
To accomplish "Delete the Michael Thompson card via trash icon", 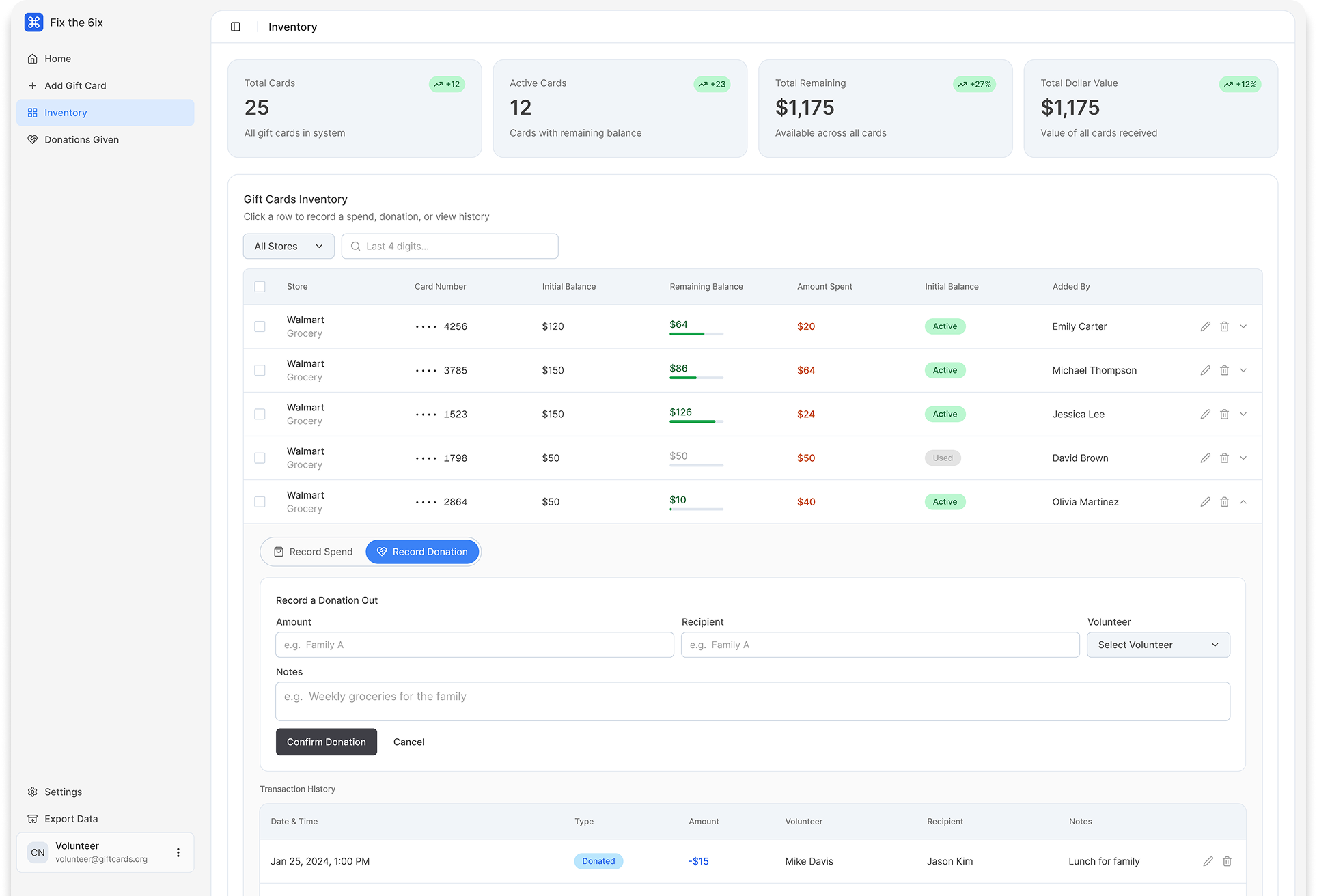I will click(x=1224, y=370).
